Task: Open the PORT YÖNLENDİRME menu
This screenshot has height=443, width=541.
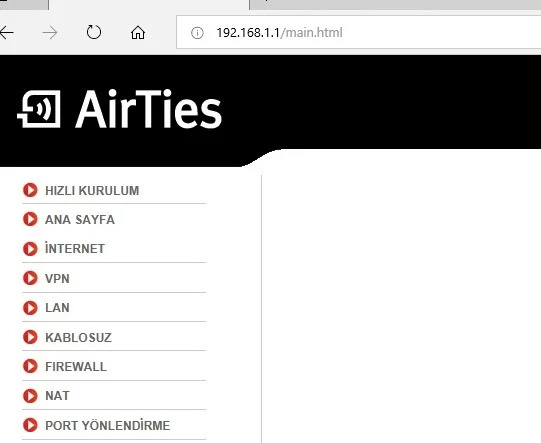Action: tap(108, 425)
